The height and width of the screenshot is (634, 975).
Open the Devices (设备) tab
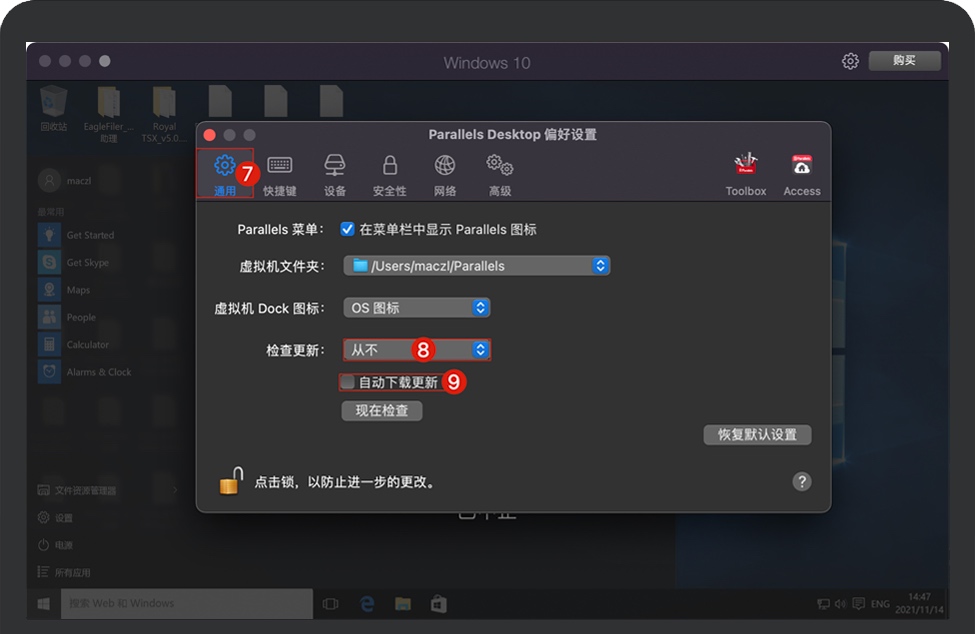[x=335, y=175]
